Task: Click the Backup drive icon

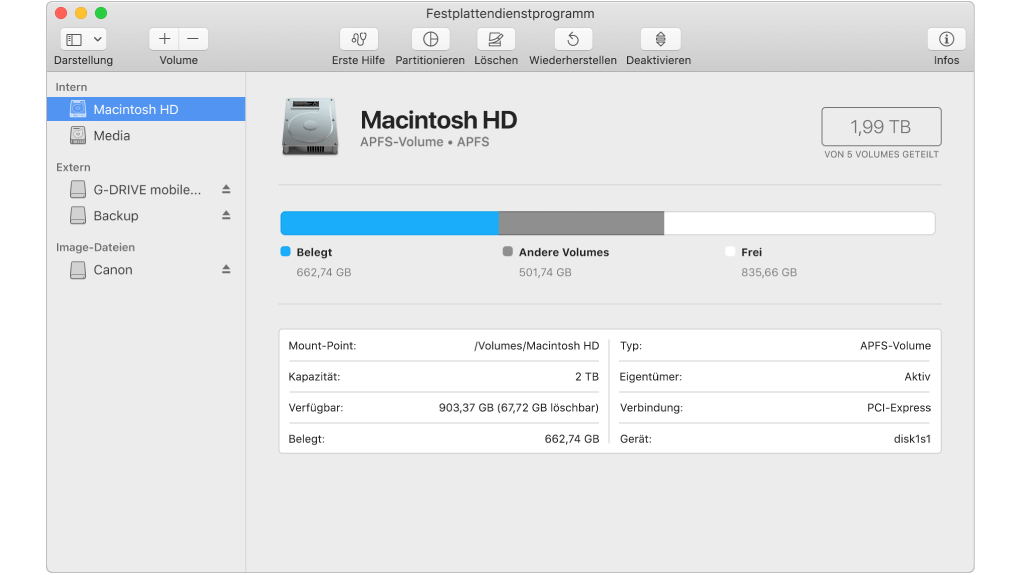Action: (78, 215)
